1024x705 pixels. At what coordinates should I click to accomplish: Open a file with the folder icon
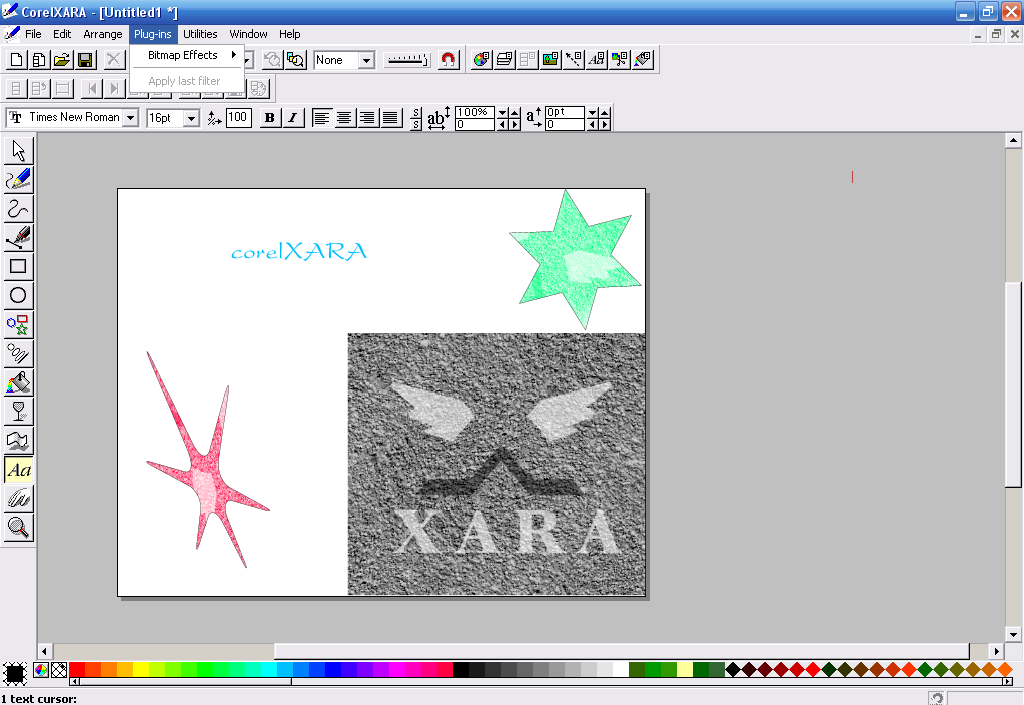pyautogui.click(x=62, y=60)
